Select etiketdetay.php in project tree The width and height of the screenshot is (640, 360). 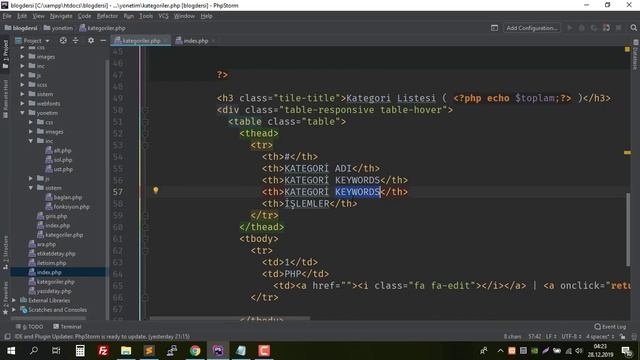[x=52, y=253]
